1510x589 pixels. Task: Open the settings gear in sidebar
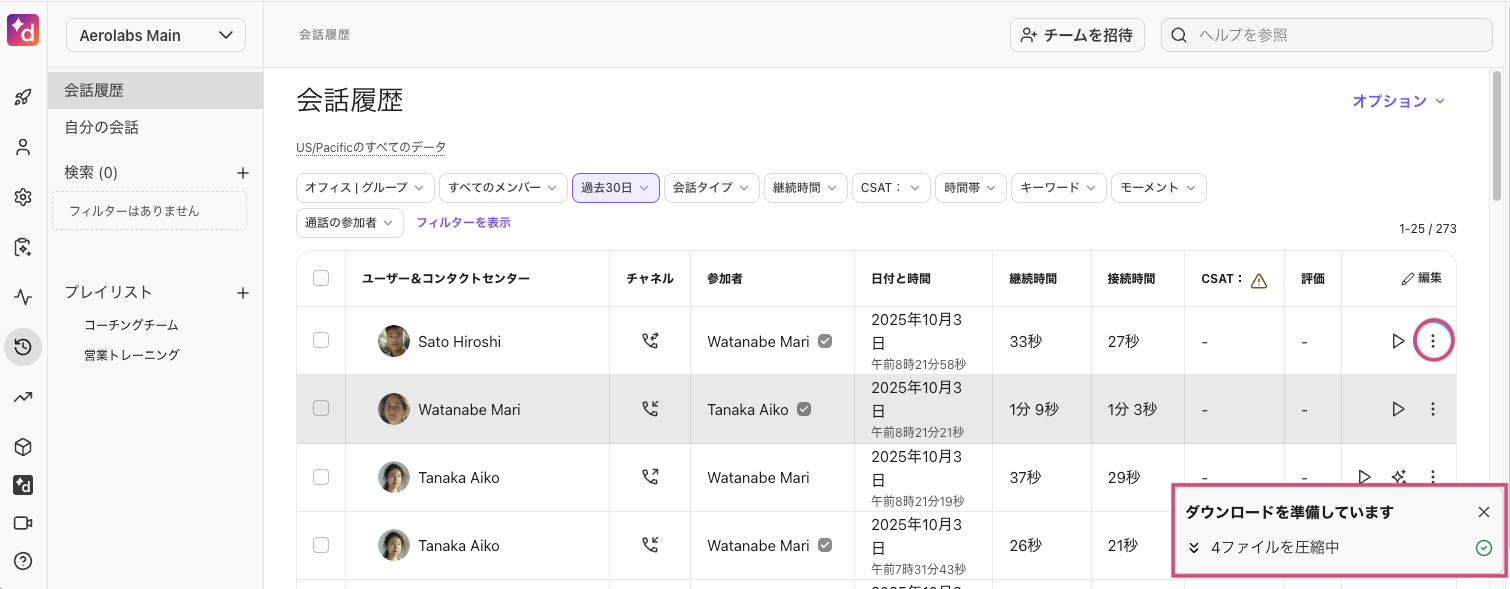point(23,197)
